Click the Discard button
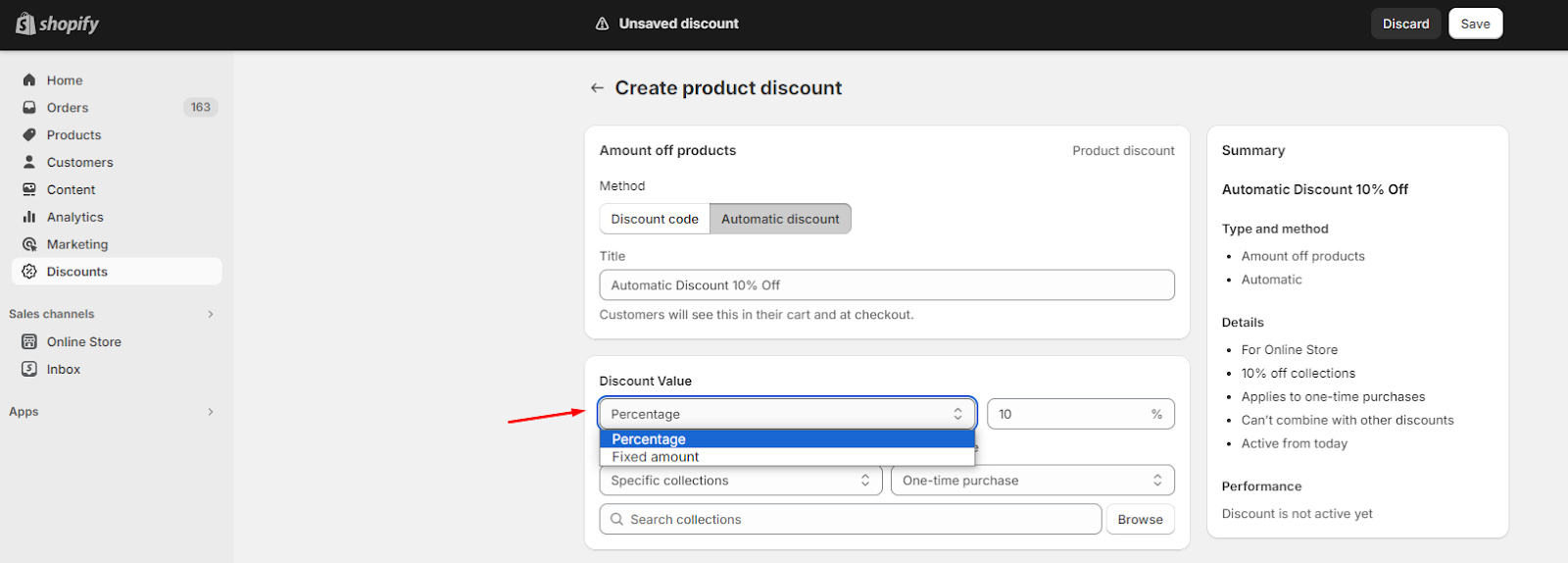 coord(1406,24)
